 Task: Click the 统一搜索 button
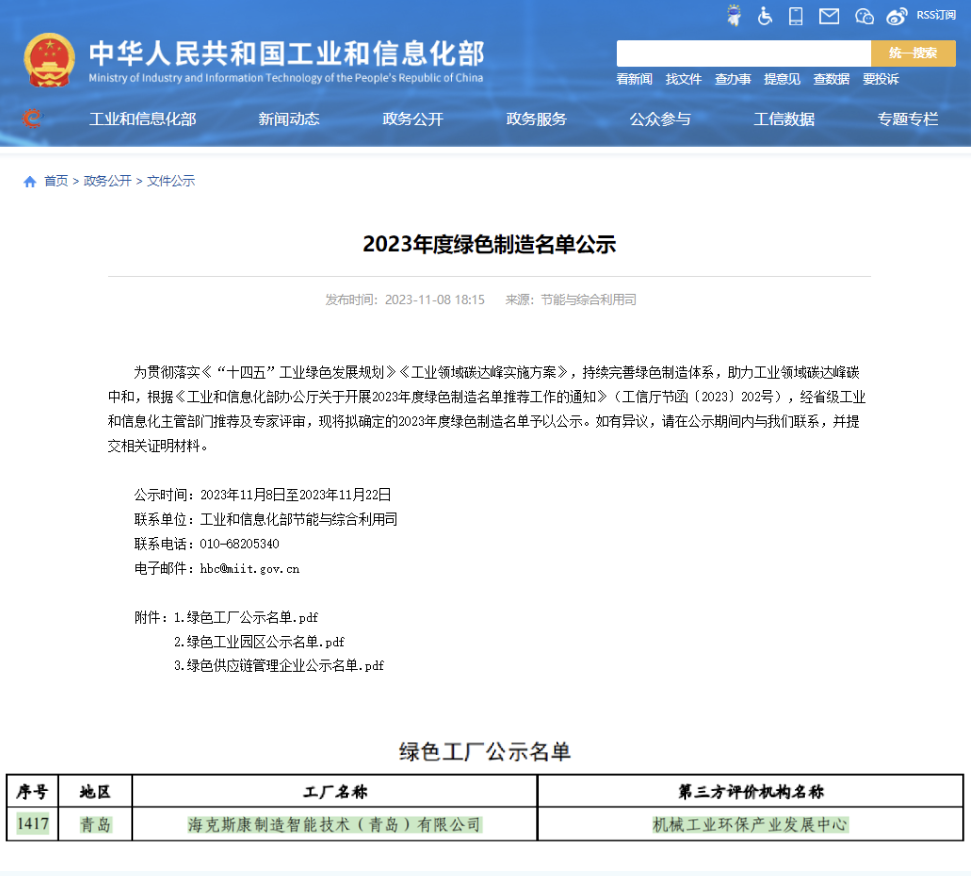[x=913, y=53]
